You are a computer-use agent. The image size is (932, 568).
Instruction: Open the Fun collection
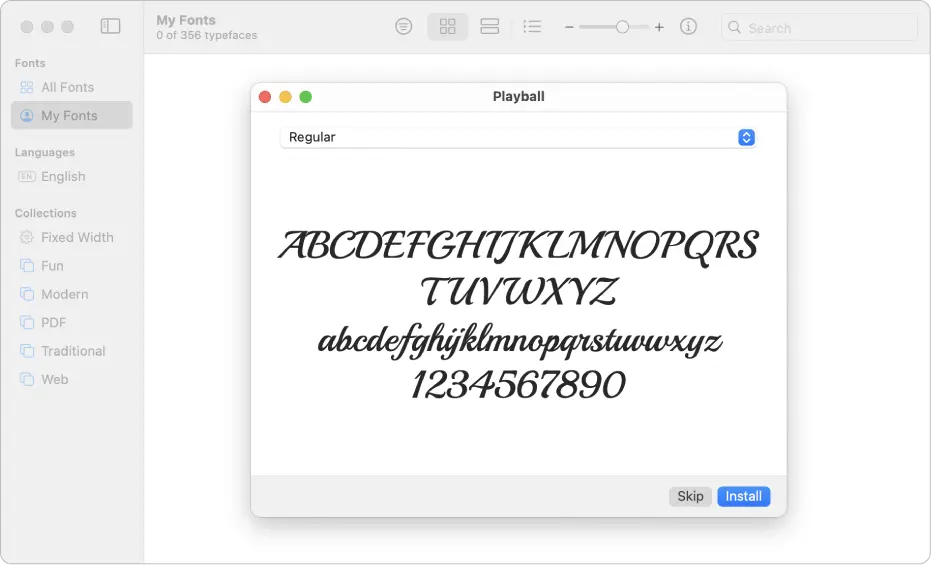click(x=52, y=266)
